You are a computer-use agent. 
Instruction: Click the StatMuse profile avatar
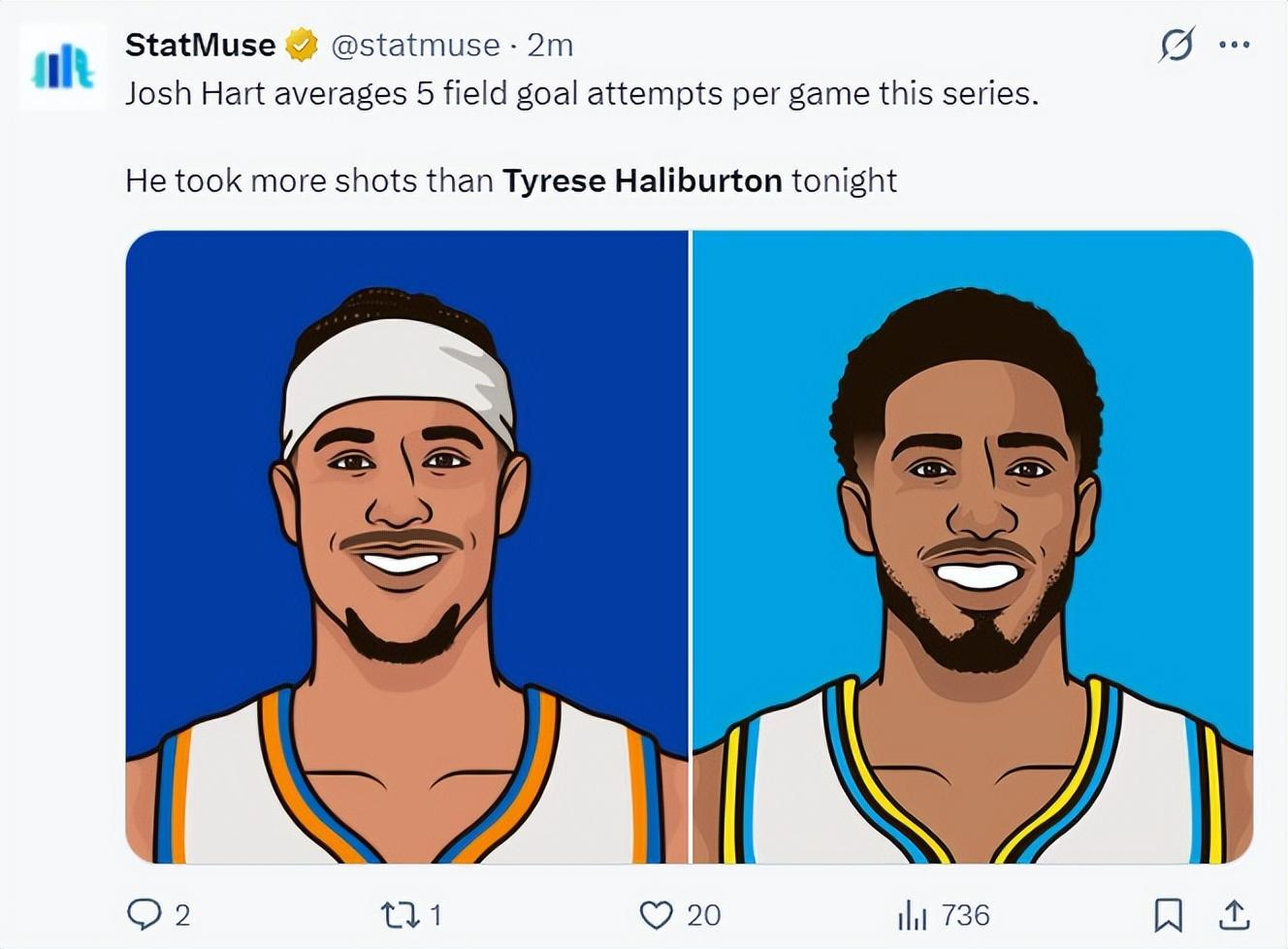63,68
